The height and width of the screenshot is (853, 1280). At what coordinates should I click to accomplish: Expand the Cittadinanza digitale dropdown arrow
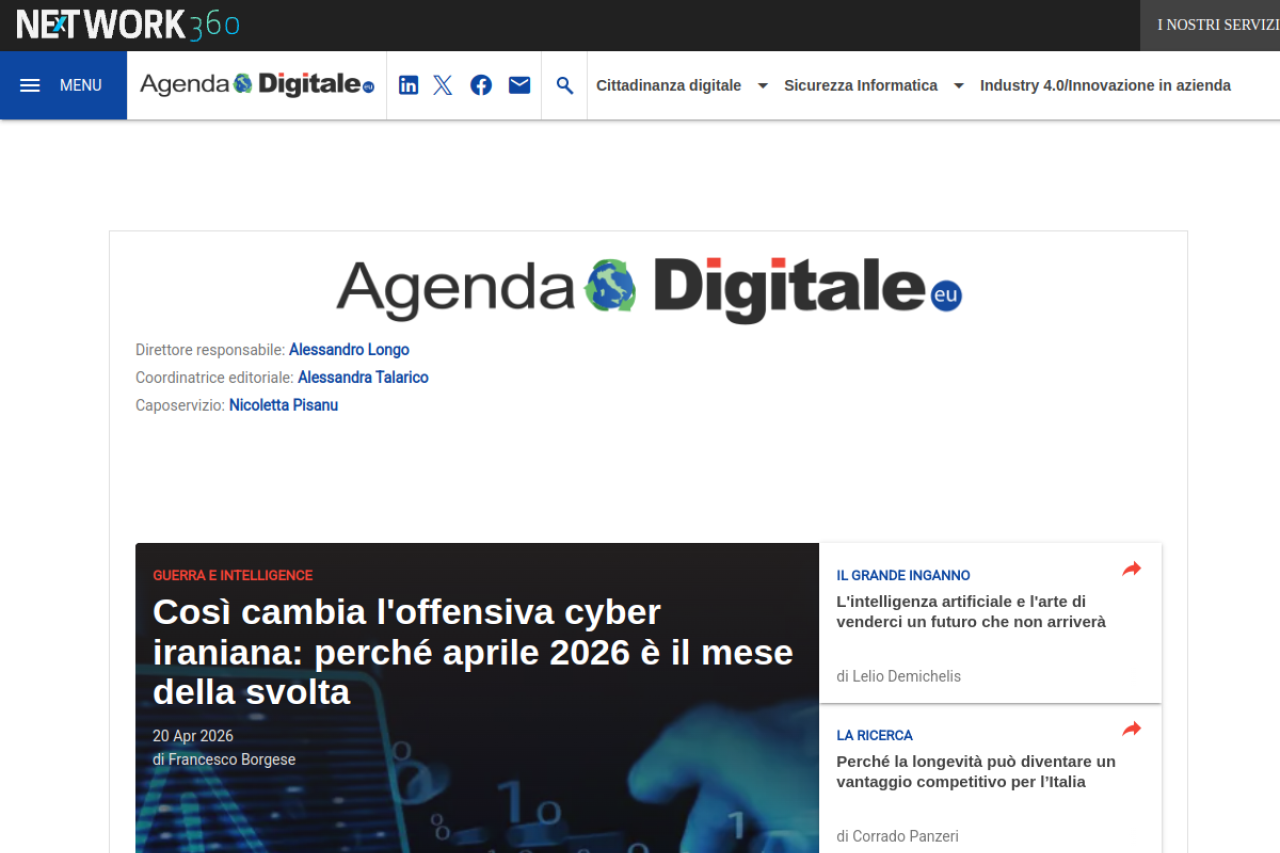[763, 86]
